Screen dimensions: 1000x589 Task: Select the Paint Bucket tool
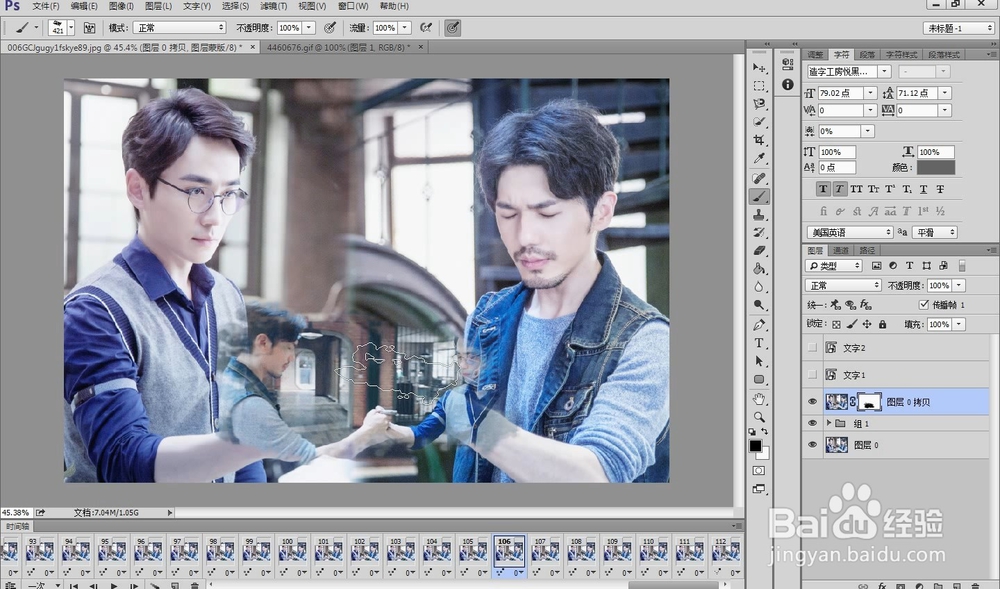click(758, 268)
